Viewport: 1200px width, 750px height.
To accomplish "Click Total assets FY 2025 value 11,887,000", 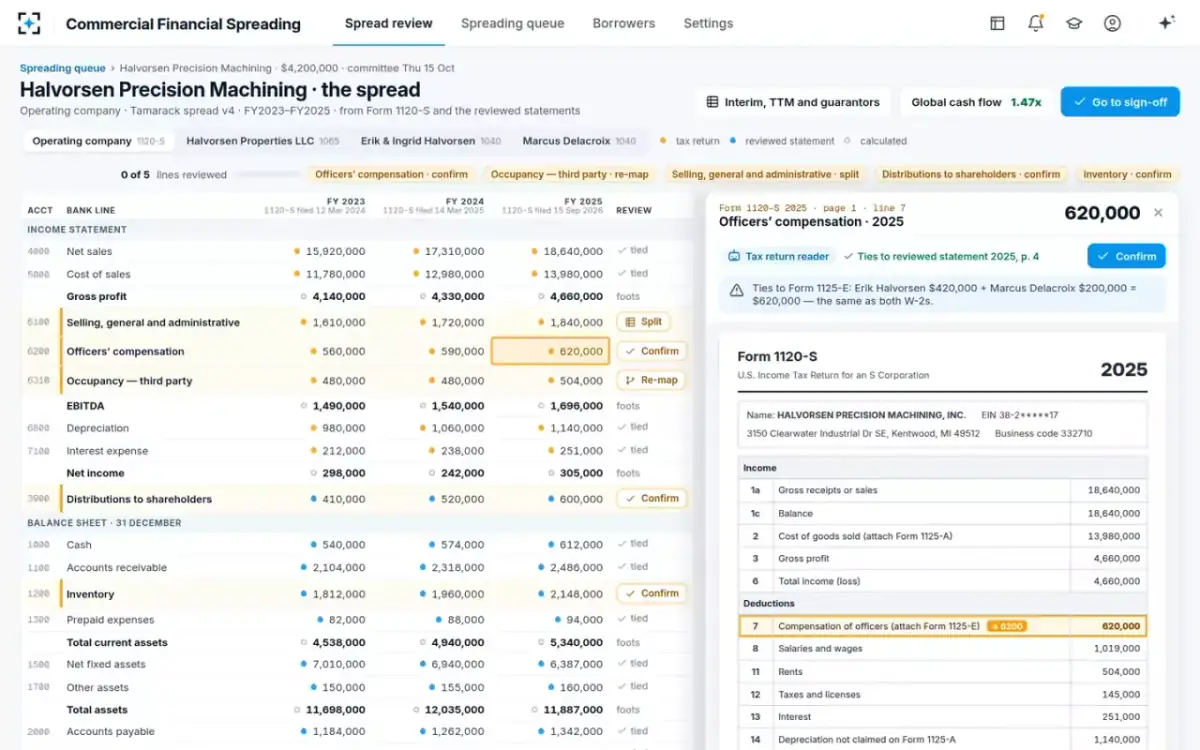I will [x=573, y=710].
